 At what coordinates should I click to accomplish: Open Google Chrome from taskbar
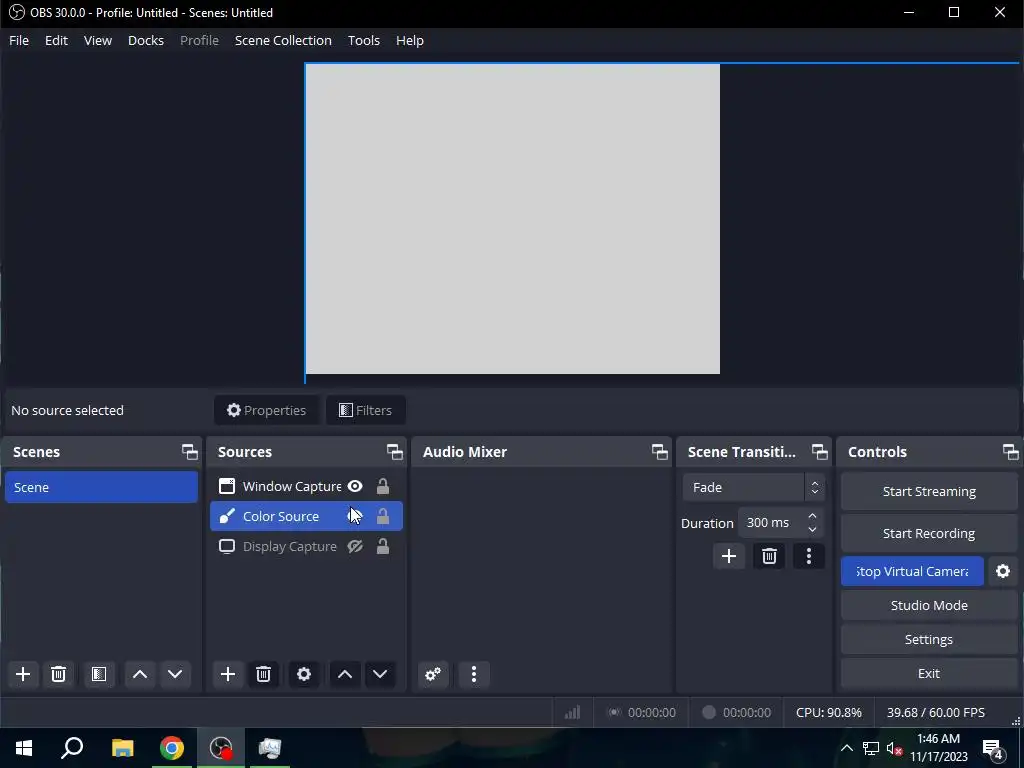(172, 748)
